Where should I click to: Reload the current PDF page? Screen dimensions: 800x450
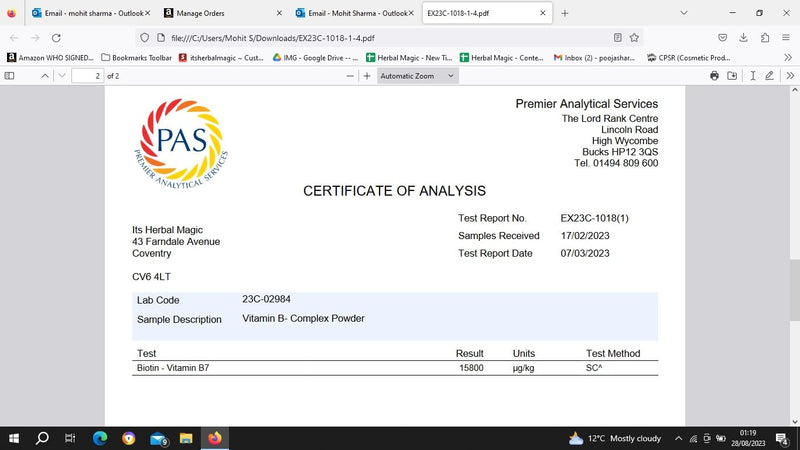56,38
